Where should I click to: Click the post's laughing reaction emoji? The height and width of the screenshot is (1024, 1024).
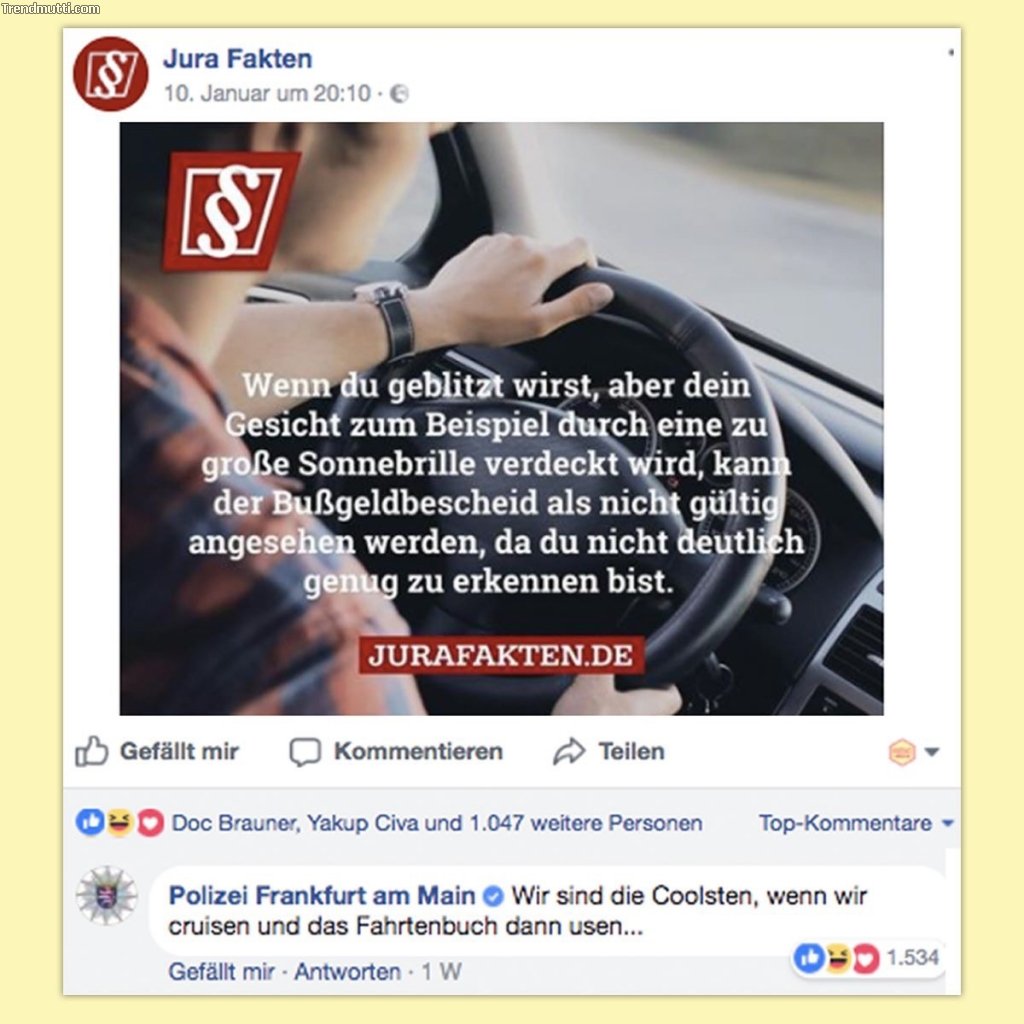click(x=120, y=822)
